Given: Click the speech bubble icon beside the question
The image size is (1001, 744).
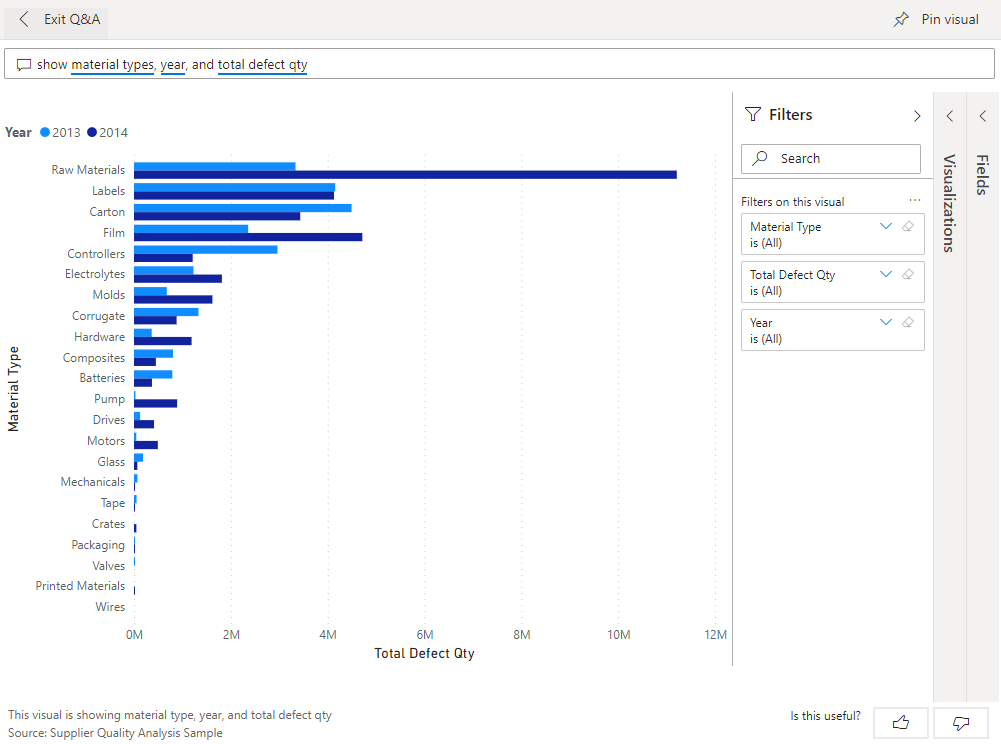Looking at the screenshot, I should pos(25,63).
